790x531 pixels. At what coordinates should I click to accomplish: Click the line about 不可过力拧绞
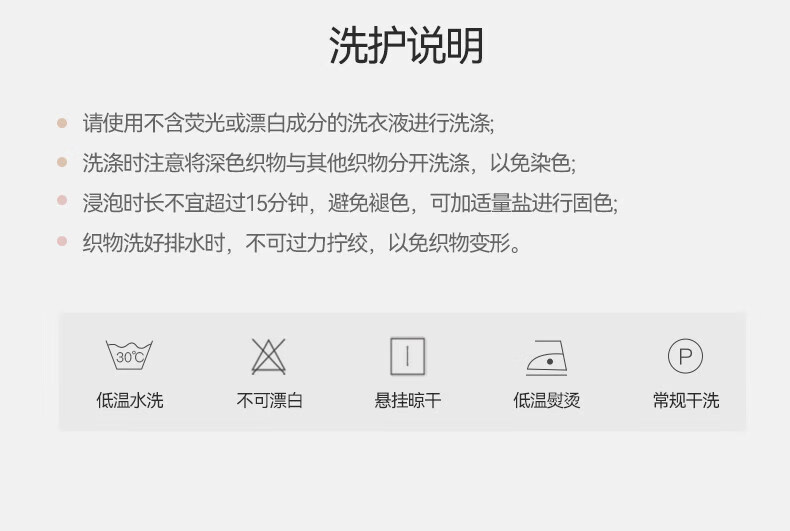(301, 243)
